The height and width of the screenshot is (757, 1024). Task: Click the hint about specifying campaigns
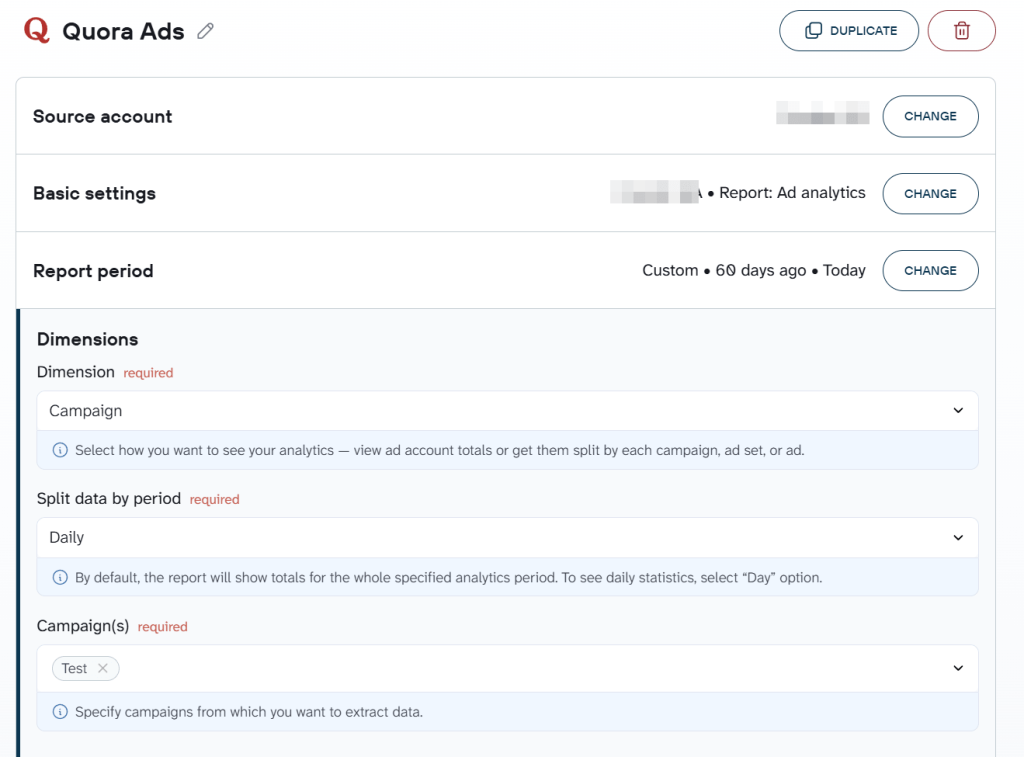[x=249, y=712]
